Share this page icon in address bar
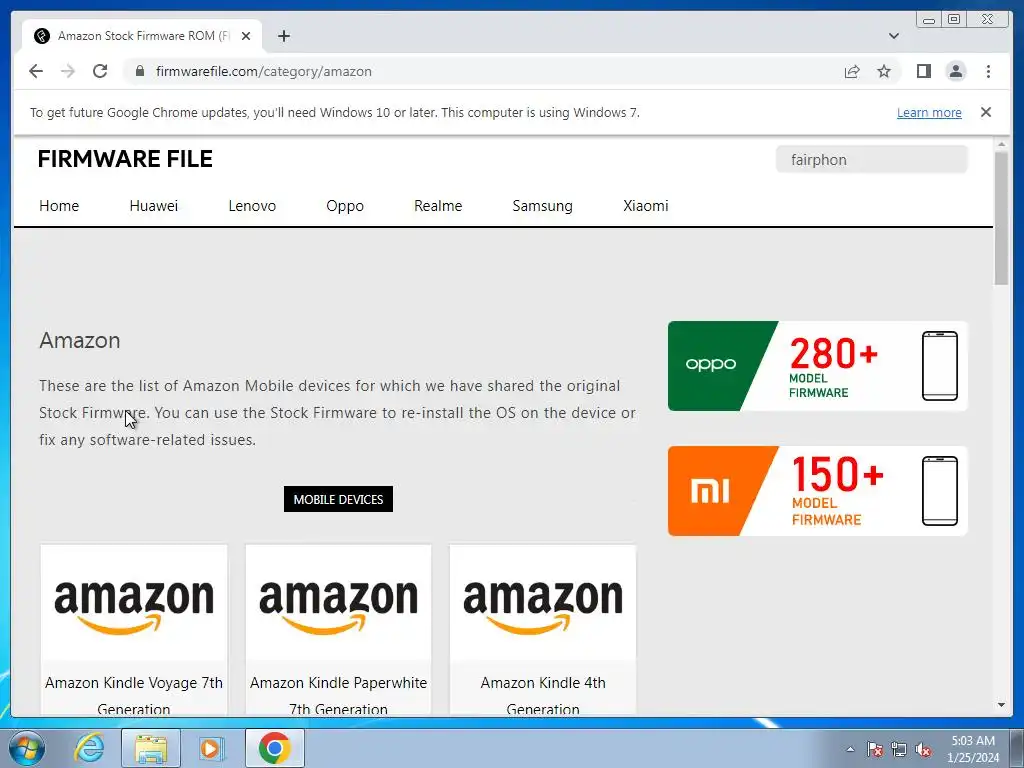 (852, 71)
